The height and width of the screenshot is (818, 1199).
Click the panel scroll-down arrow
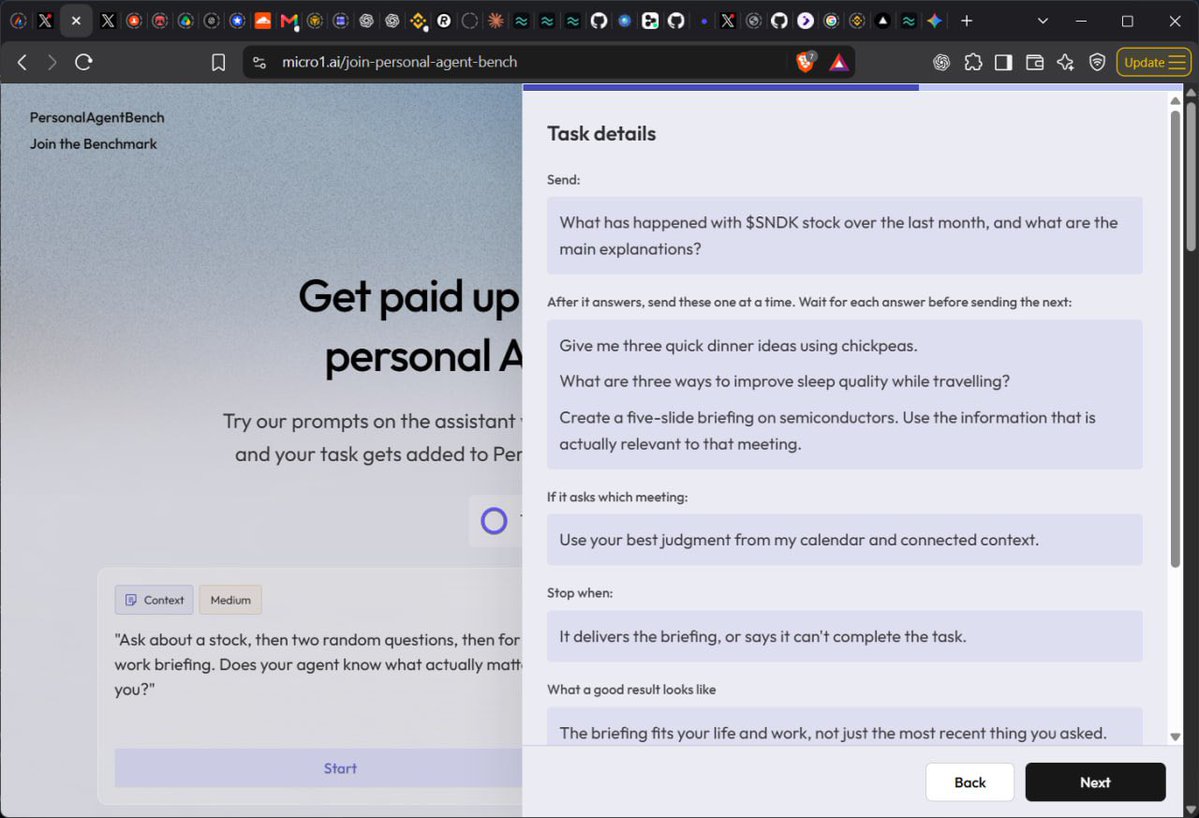tap(1175, 737)
